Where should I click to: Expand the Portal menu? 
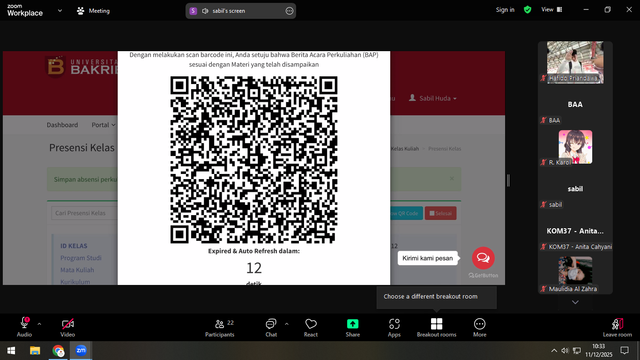pyautogui.click(x=103, y=125)
